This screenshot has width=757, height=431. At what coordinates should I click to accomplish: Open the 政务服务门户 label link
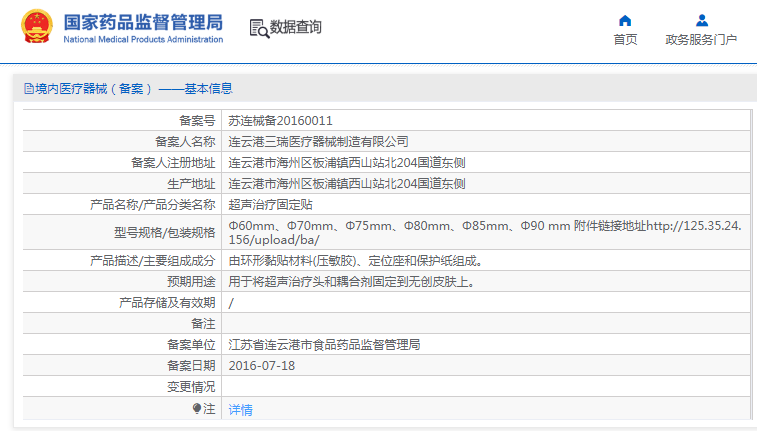coord(701,40)
